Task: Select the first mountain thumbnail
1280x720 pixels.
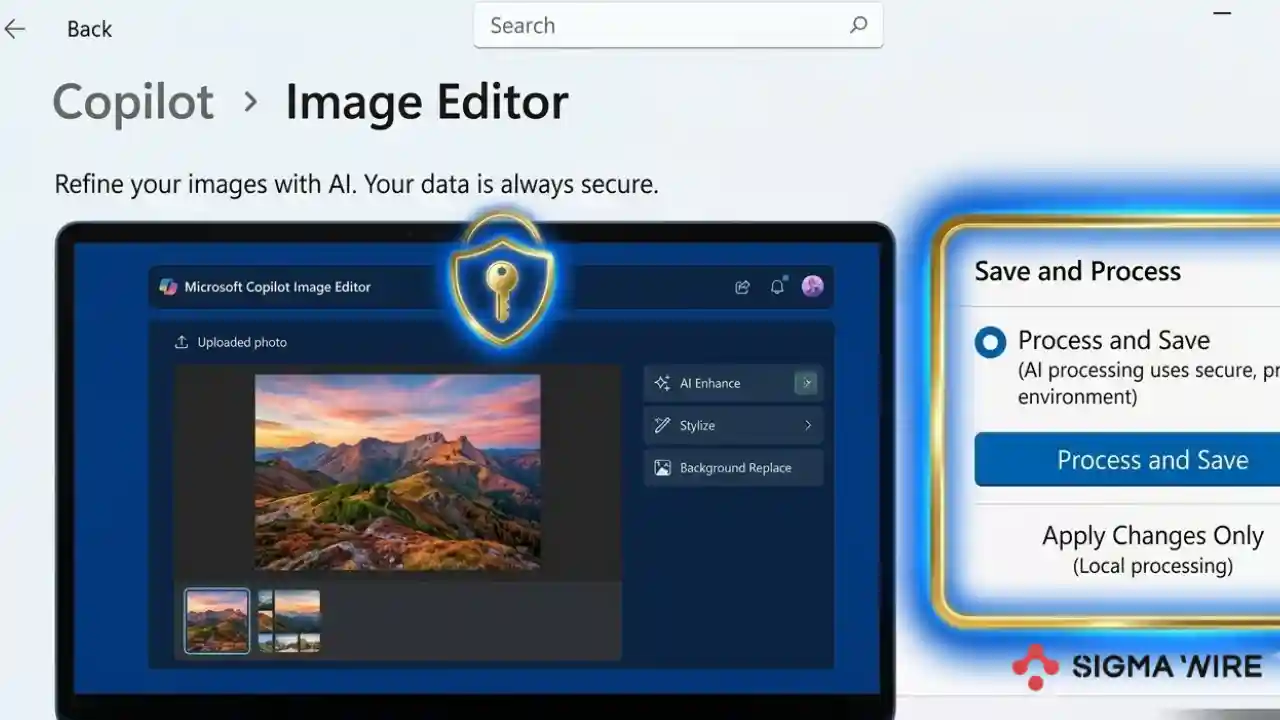Action: coord(217,621)
